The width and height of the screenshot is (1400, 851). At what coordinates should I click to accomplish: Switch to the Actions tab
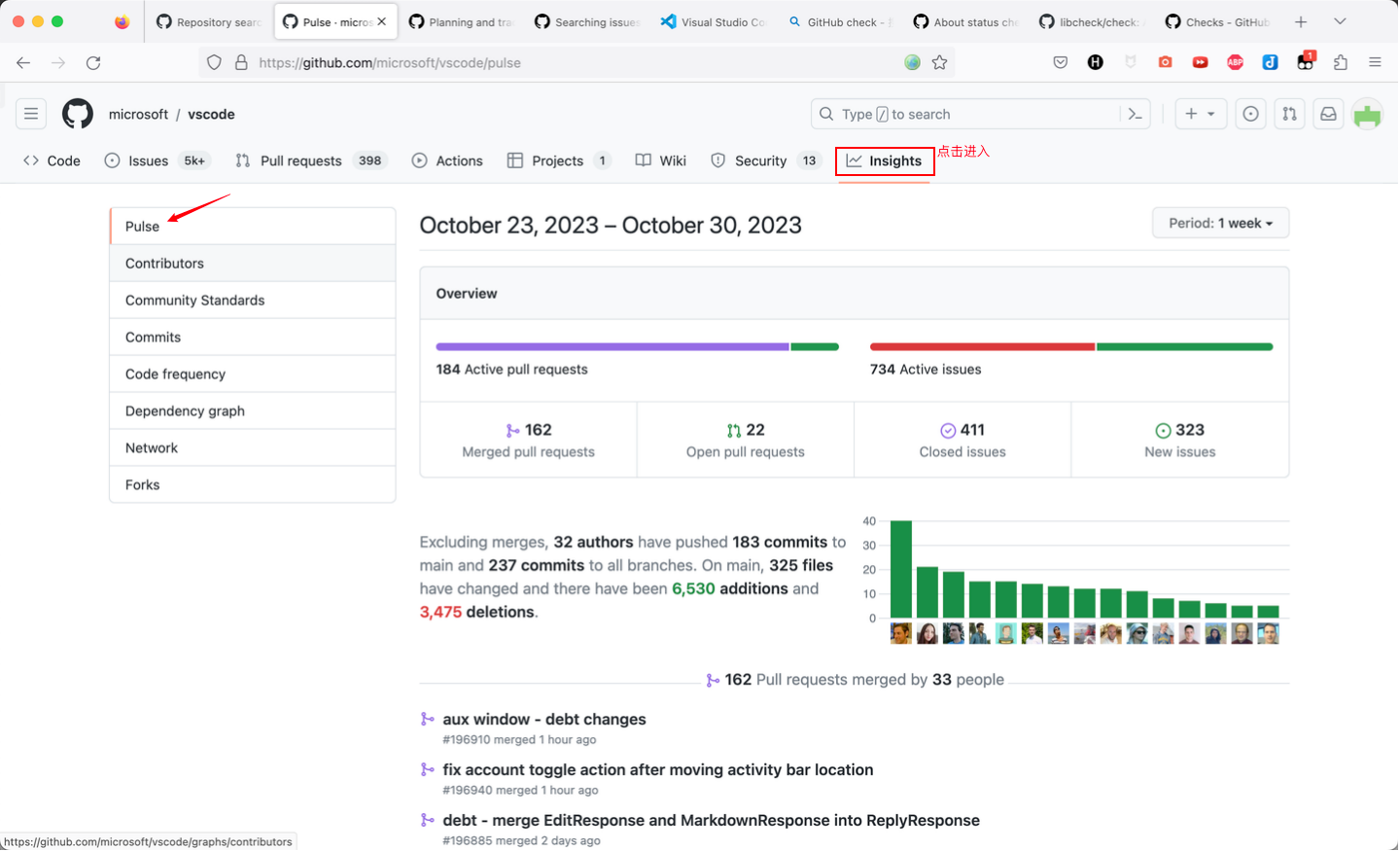click(x=447, y=160)
